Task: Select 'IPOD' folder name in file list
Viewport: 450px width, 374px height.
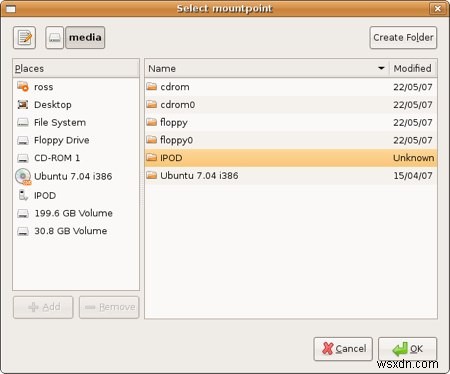Action: click(x=171, y=158)
